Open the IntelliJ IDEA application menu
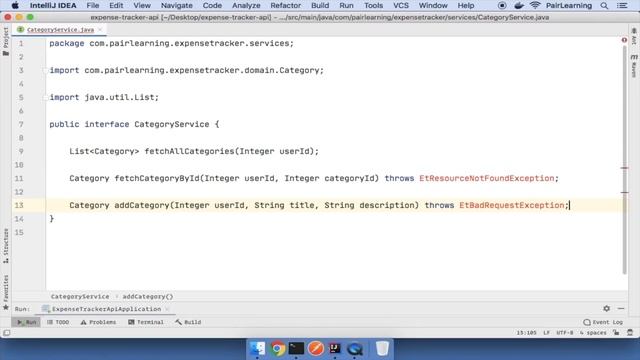The image size is (640, 360). click(53, 5)
